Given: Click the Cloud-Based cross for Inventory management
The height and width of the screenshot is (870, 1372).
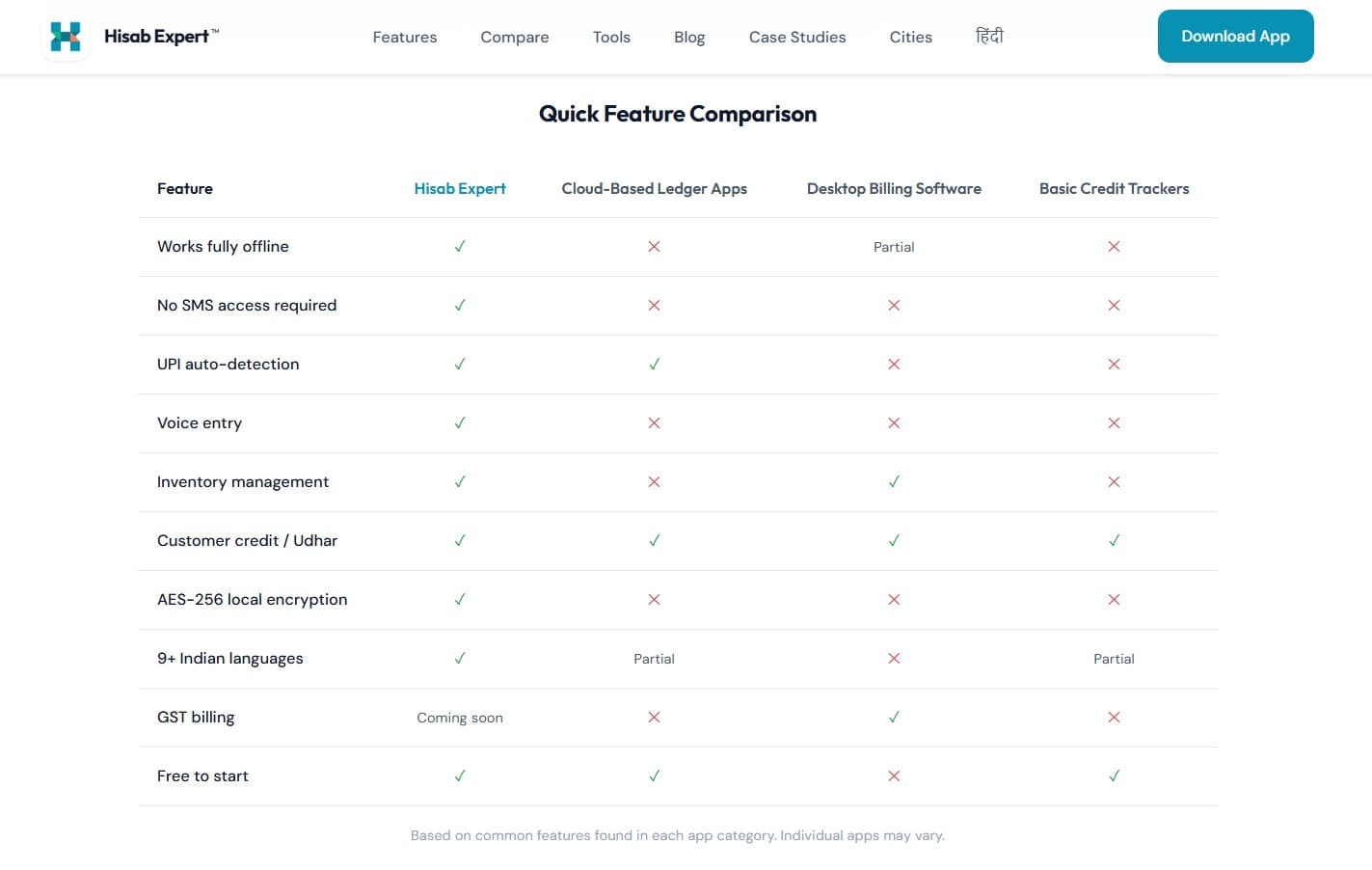Looking at the screenshot, I should click(x=654, y=481).
